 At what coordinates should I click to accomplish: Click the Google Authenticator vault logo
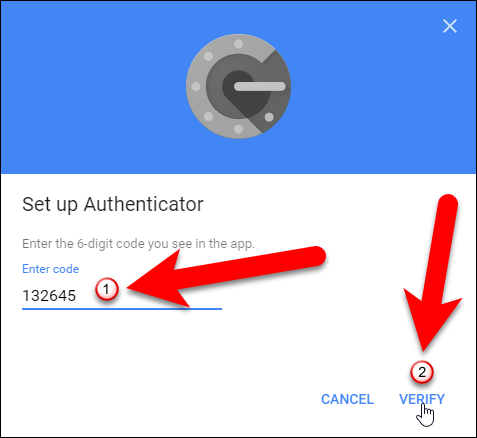[x=238, y=86]
